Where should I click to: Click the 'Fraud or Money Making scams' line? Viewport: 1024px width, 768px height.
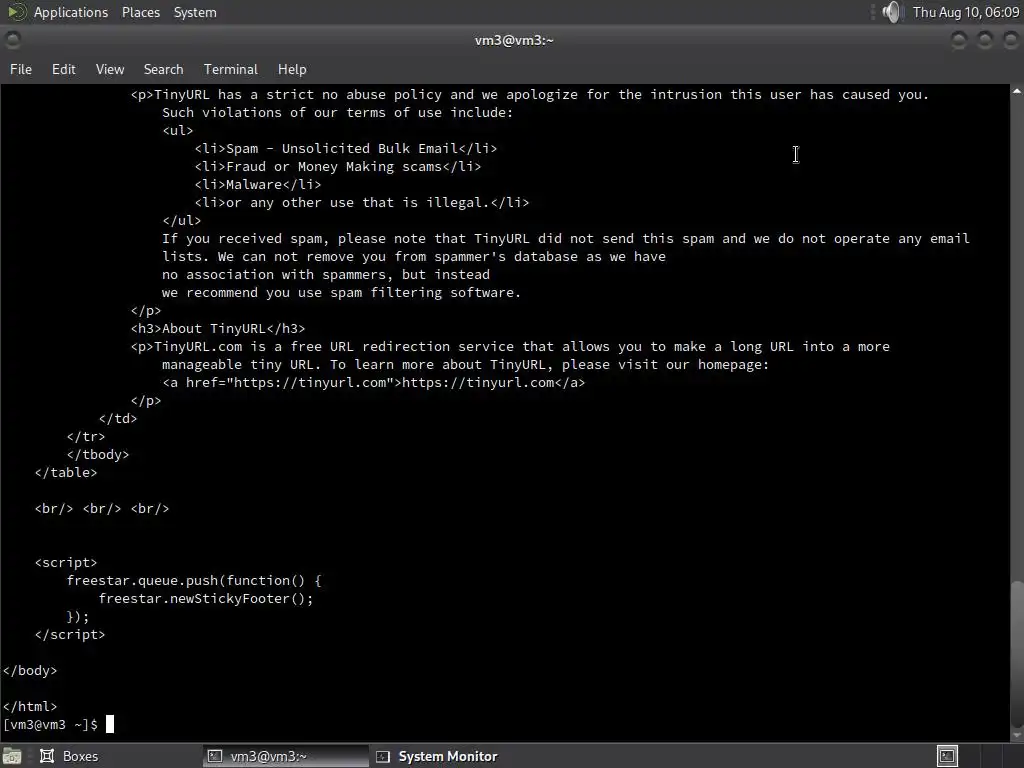pos(338,167)
